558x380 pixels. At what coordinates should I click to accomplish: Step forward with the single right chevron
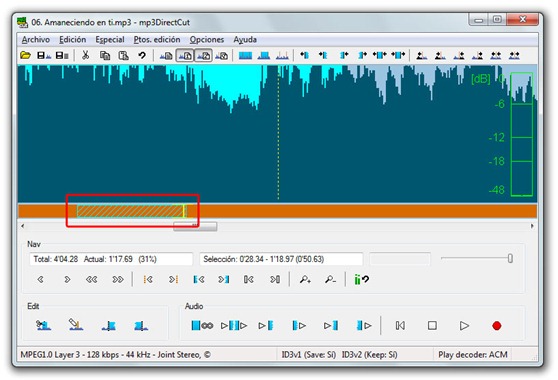67,280
